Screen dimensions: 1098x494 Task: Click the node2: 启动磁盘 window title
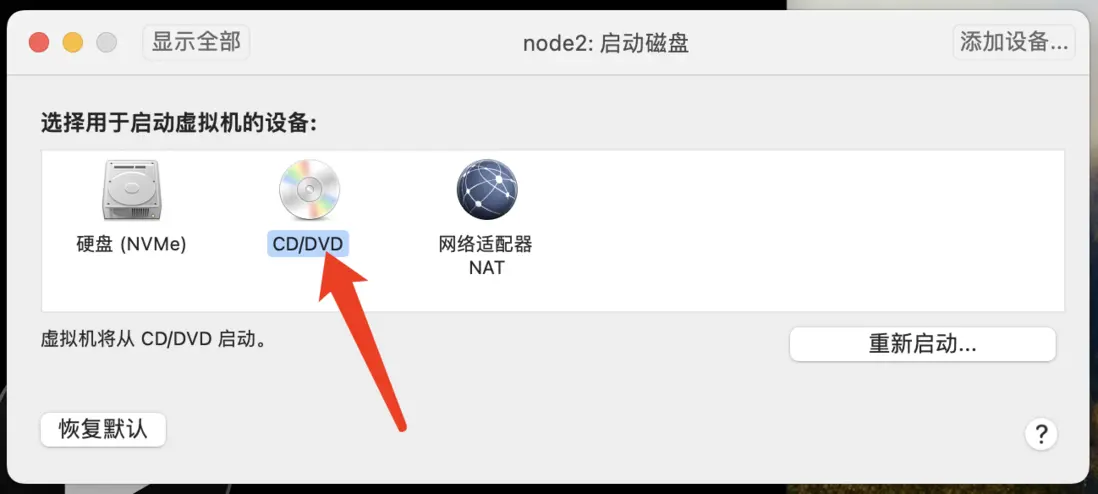pyautogui.click(x=606, y=43)
